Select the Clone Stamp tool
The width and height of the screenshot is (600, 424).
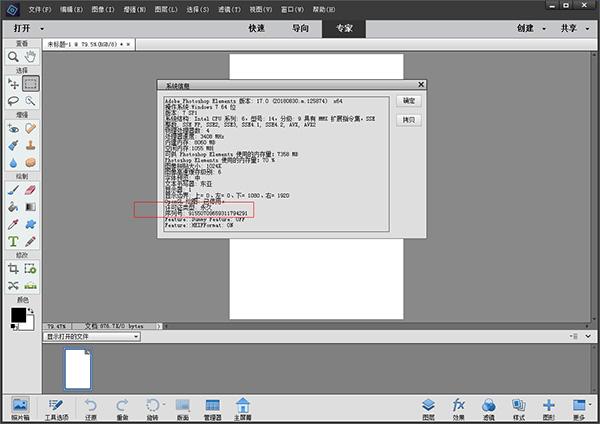30,145
